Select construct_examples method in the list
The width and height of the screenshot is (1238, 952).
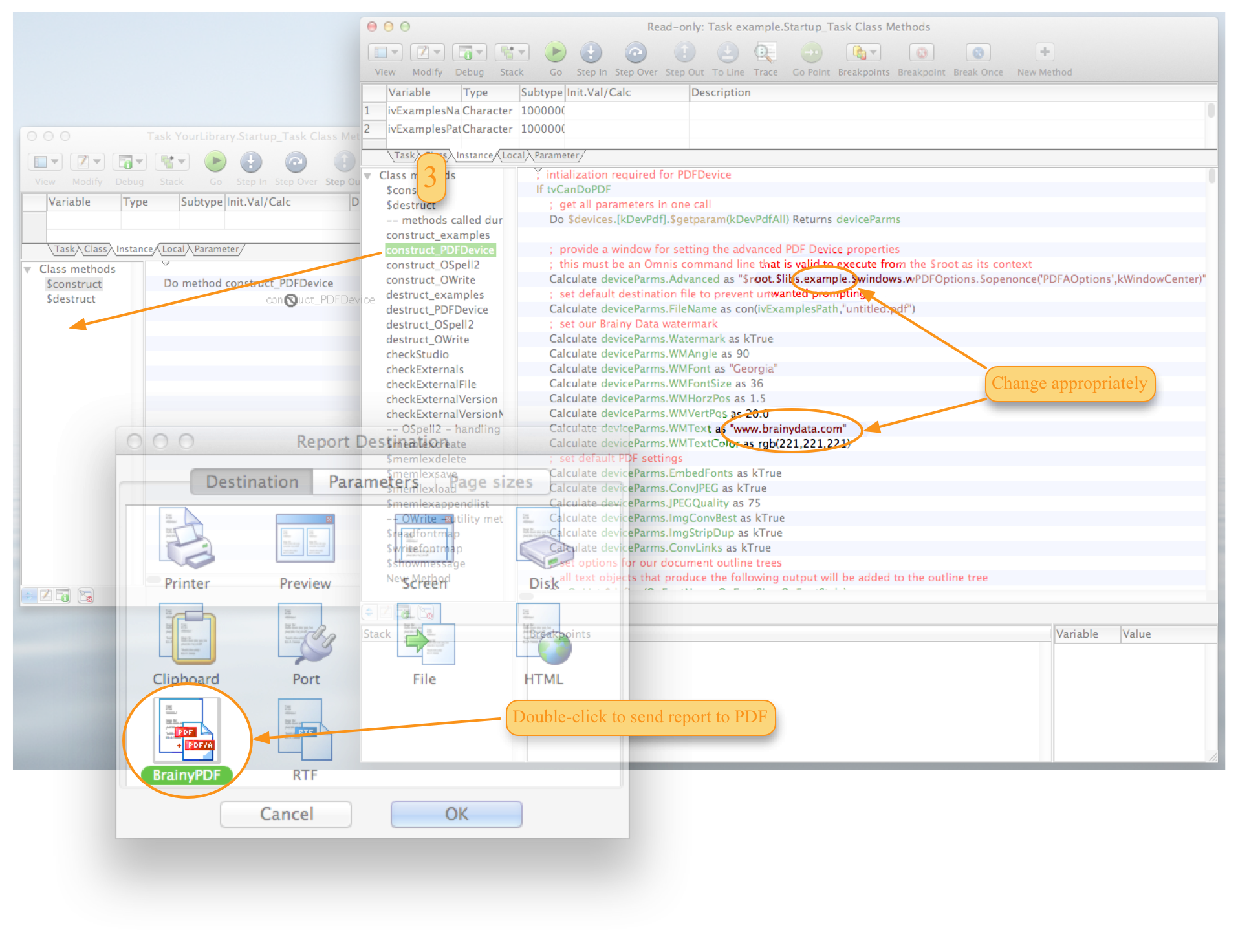coord(438,235)
